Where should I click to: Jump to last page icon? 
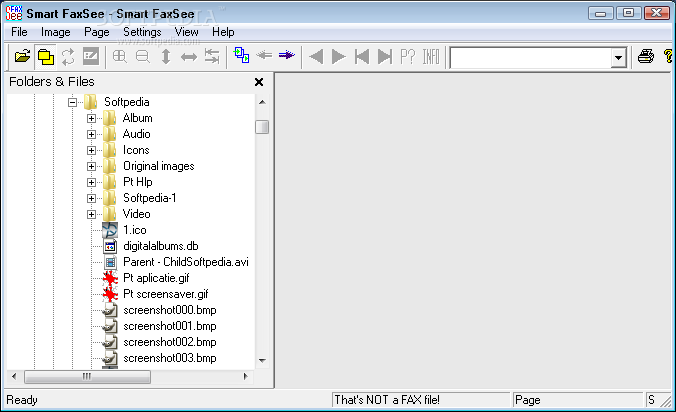pos(385,56)
